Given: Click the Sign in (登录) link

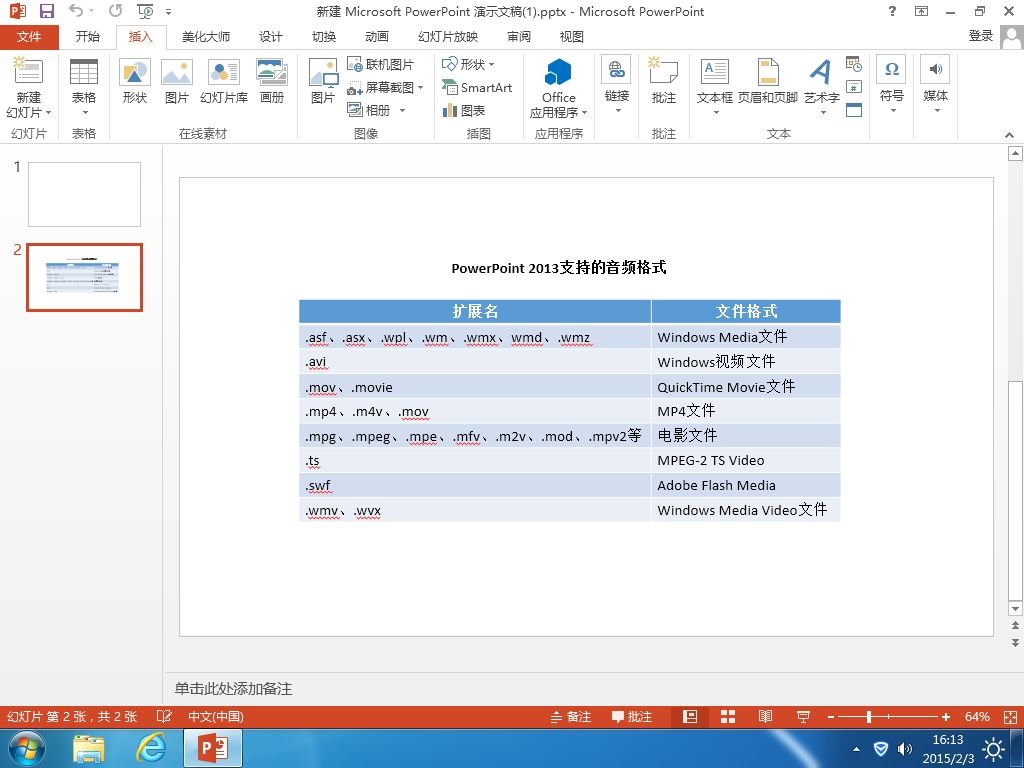Looking at the screenshot, I should (981, 36).
